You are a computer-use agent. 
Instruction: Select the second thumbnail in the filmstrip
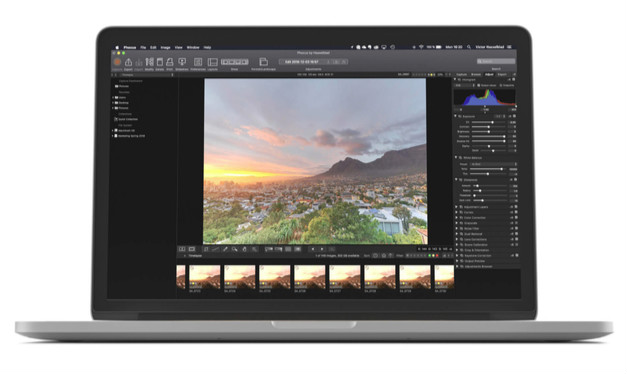coord(204,277)
